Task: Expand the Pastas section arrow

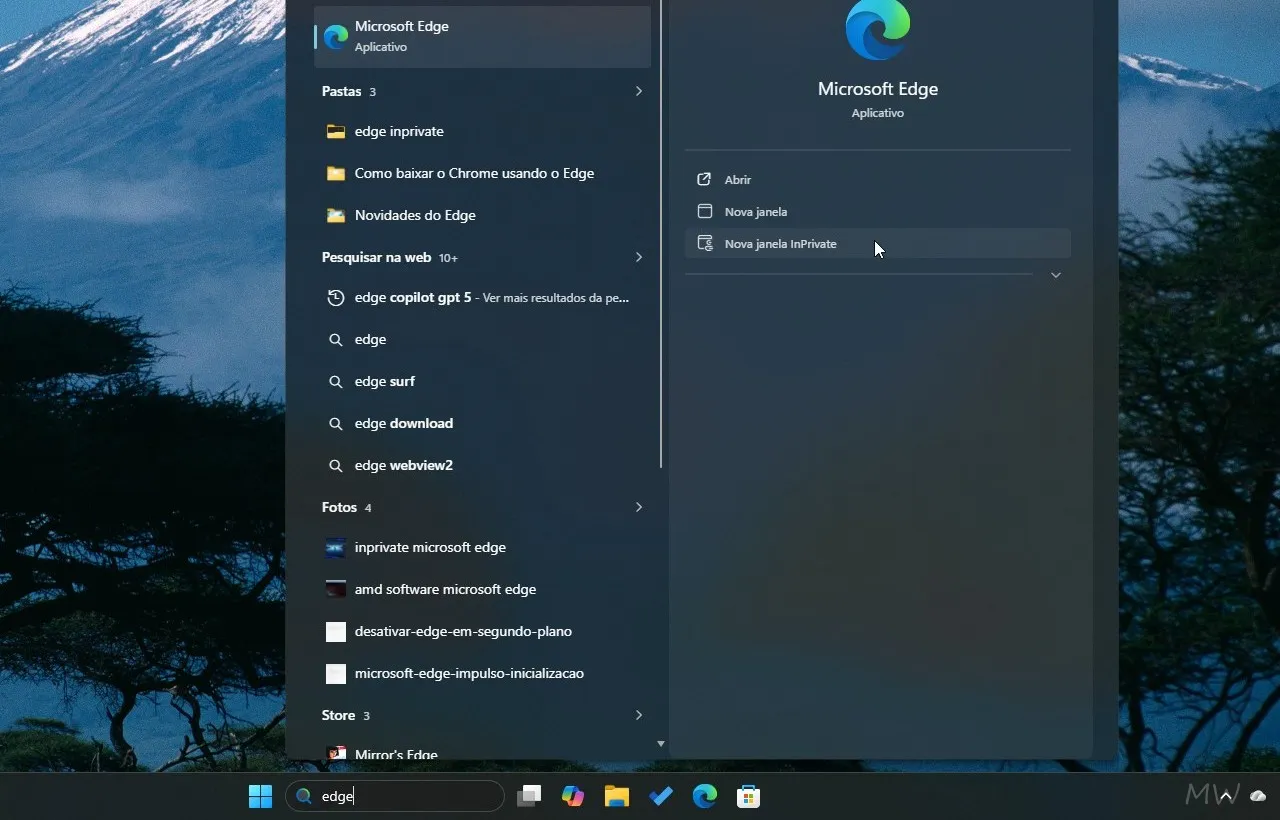Action: pyautogui.click(x=639, y=91)
